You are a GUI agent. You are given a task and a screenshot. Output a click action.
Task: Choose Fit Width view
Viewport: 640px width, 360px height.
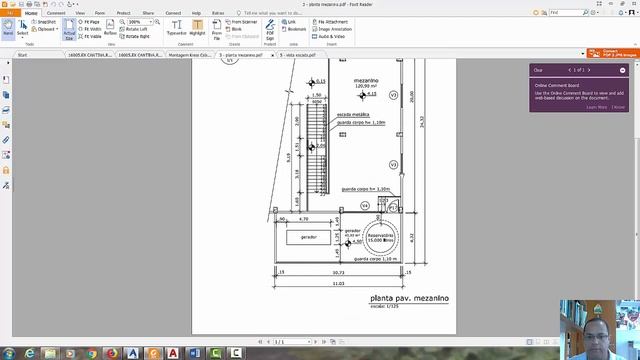point(90,29)
